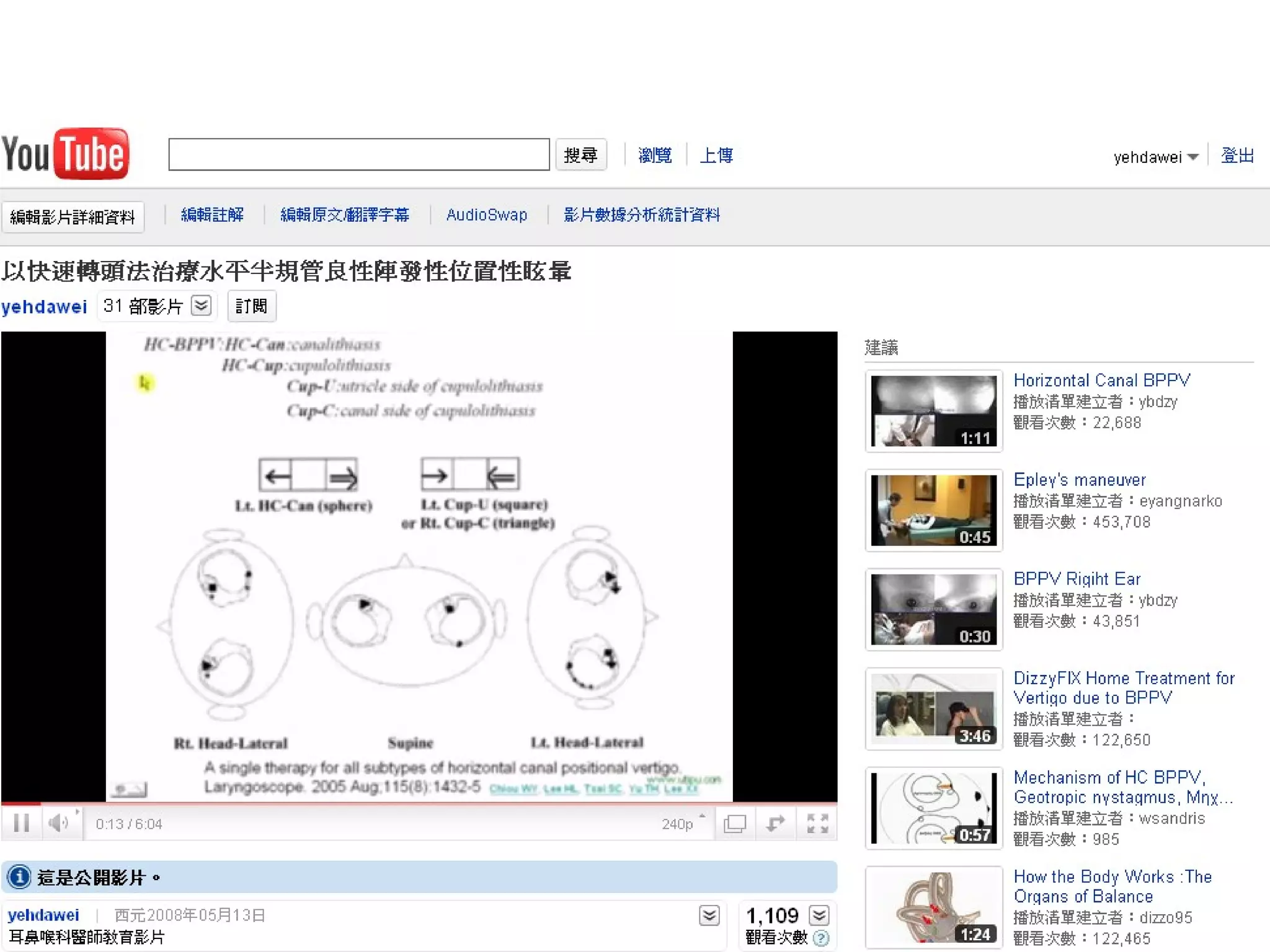
Task: Click the view count help question icon
Action: coord(820,938)
